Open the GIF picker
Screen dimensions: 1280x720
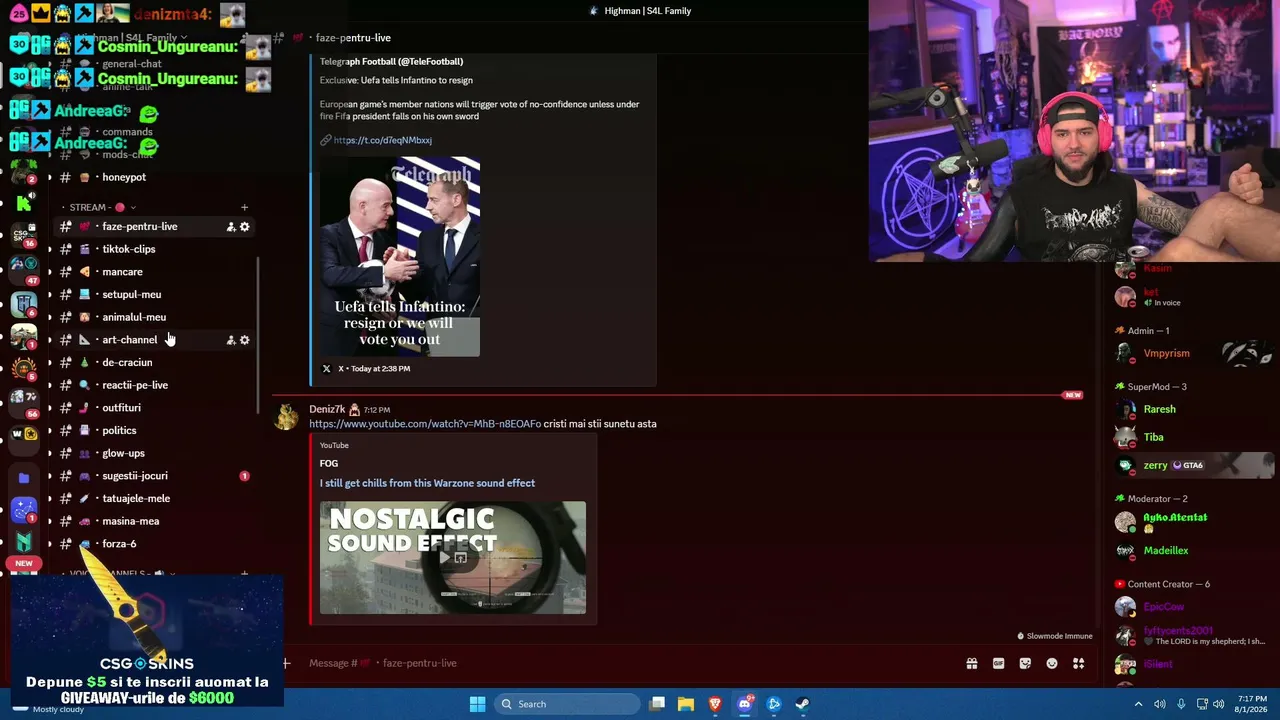click(998, 663)
